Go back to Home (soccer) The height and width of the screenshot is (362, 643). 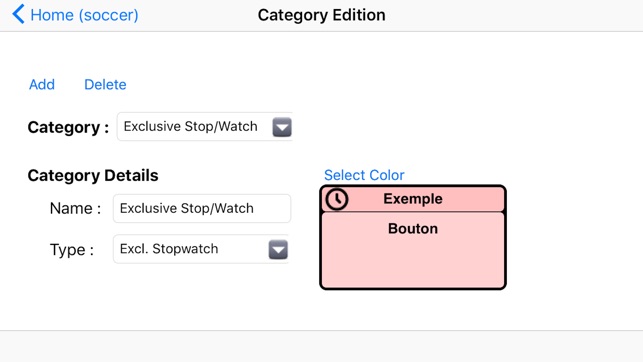coord(84,15)
